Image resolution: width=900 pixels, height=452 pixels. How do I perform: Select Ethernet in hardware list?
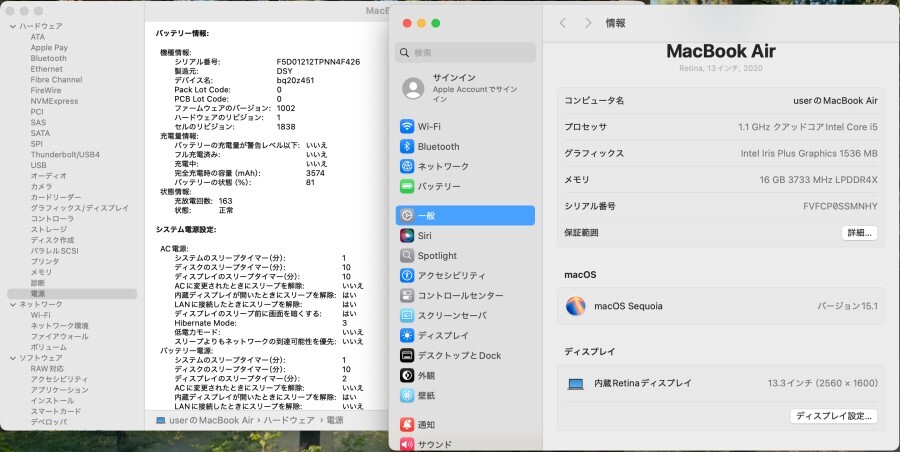pos(46,69)
